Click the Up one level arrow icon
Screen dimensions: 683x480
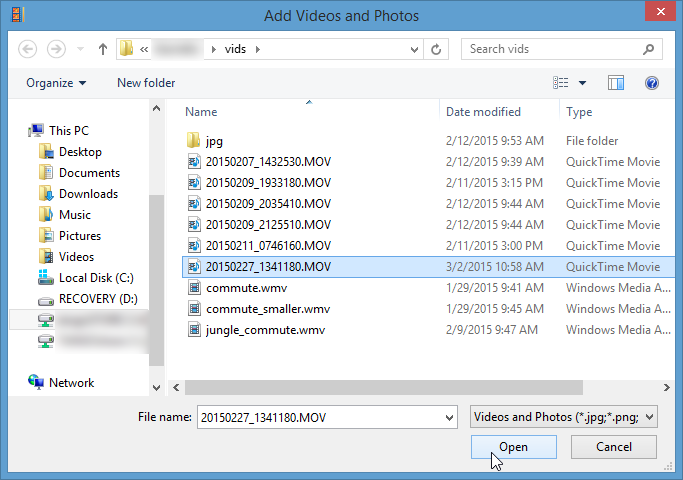[102, 48]
